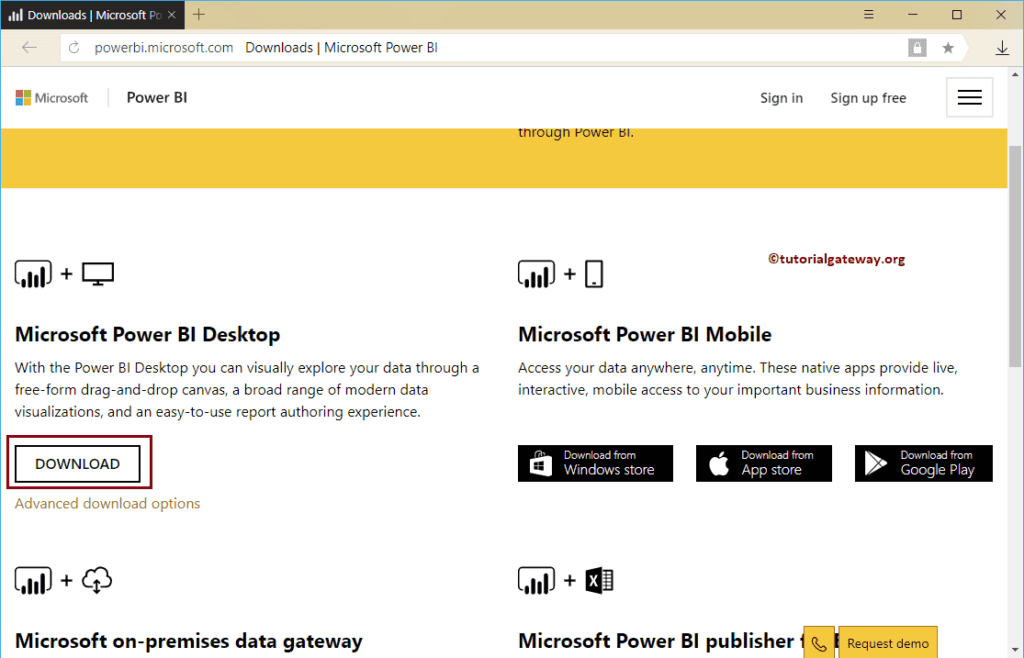Click the on-premises data gateway cloud icon

[94, 580]
